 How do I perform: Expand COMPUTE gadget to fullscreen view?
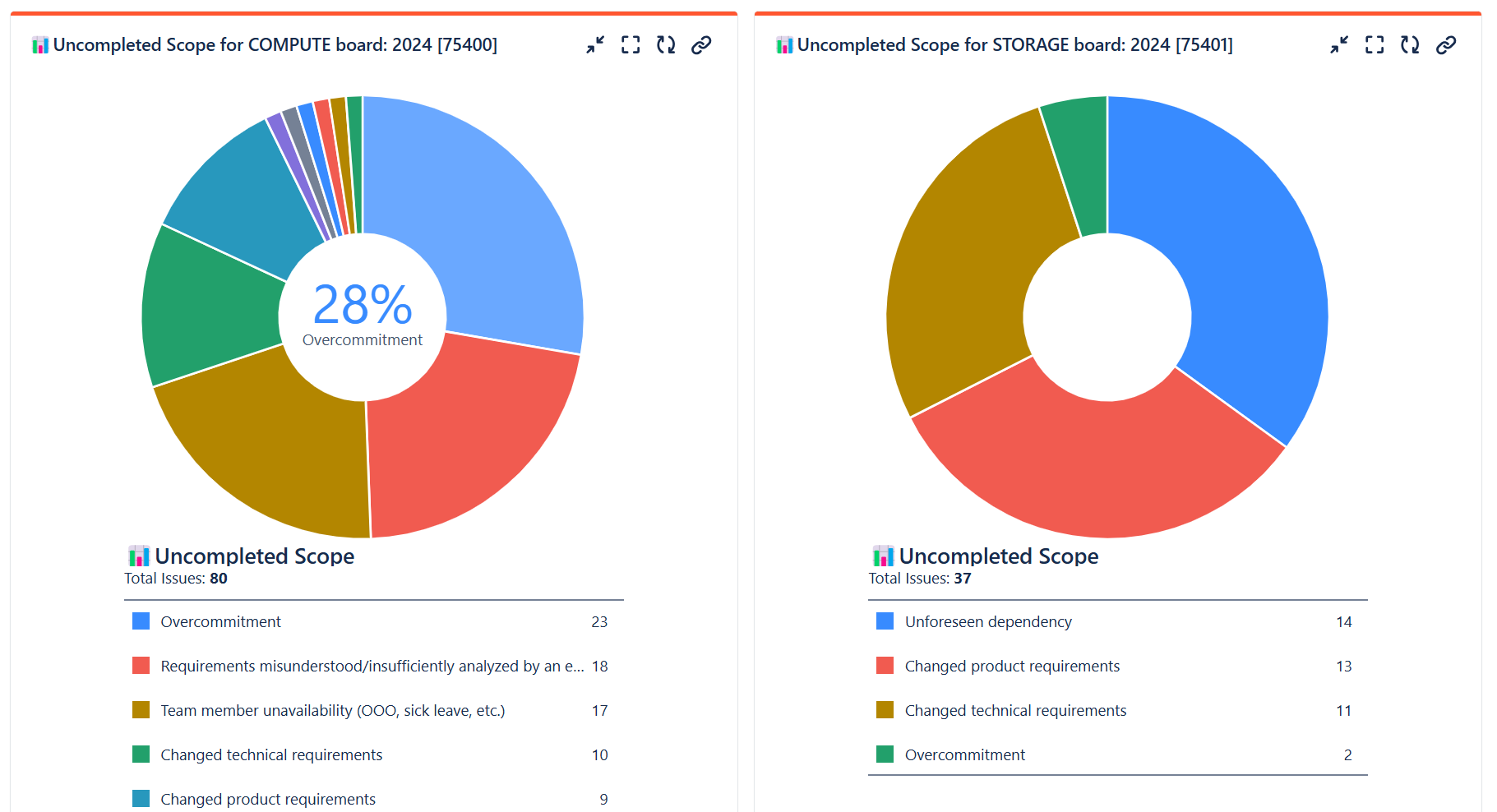click(630, 45)
